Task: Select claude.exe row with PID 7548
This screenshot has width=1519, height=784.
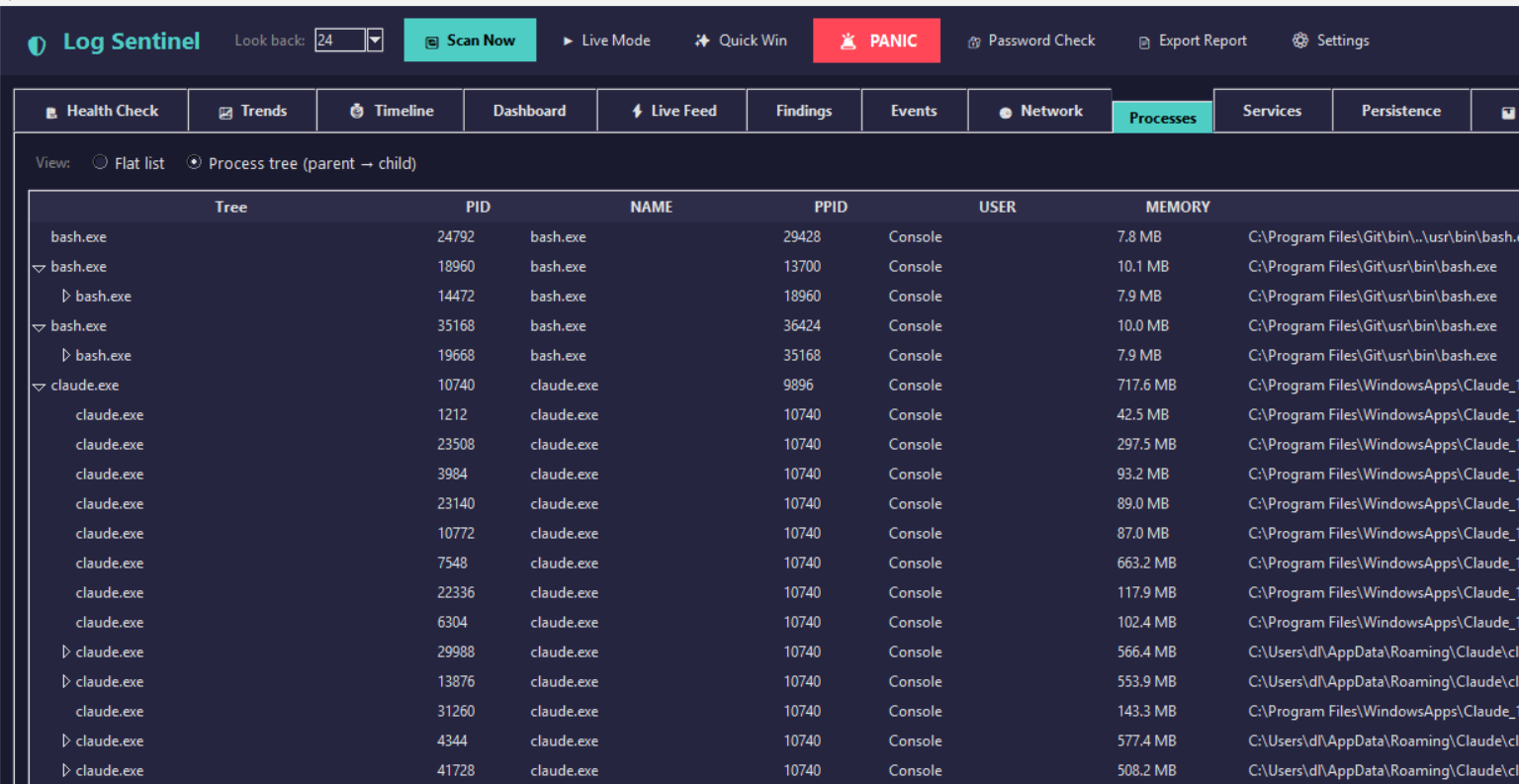Action: (x=773, y=563)
